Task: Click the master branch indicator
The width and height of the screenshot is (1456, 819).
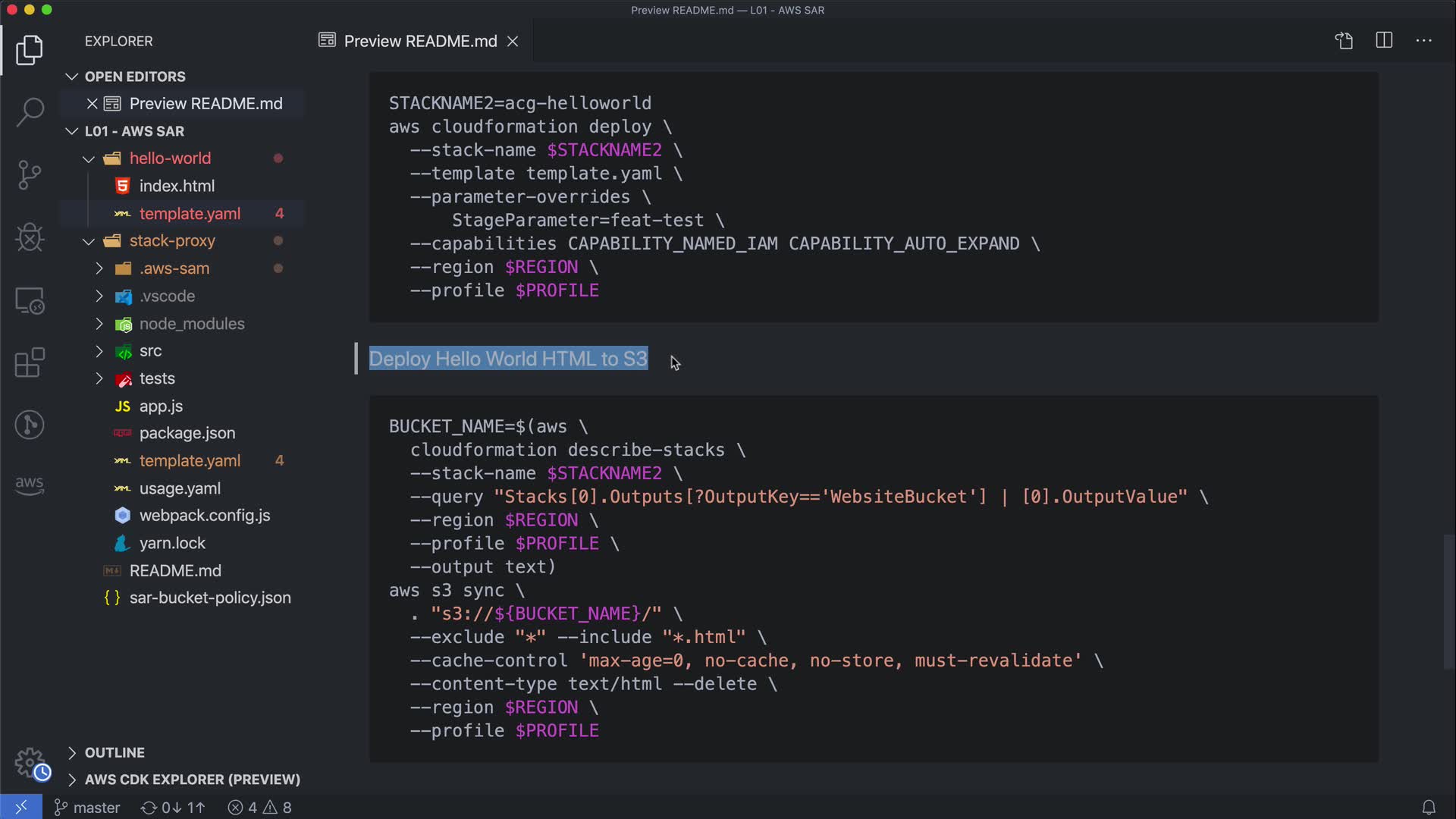Action: point(87,808)
